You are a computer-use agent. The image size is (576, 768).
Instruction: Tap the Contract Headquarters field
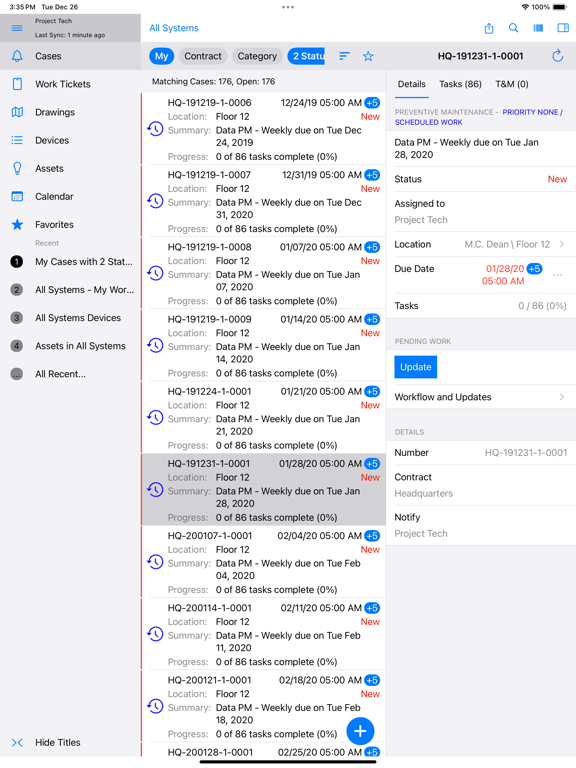coord(481,485)
